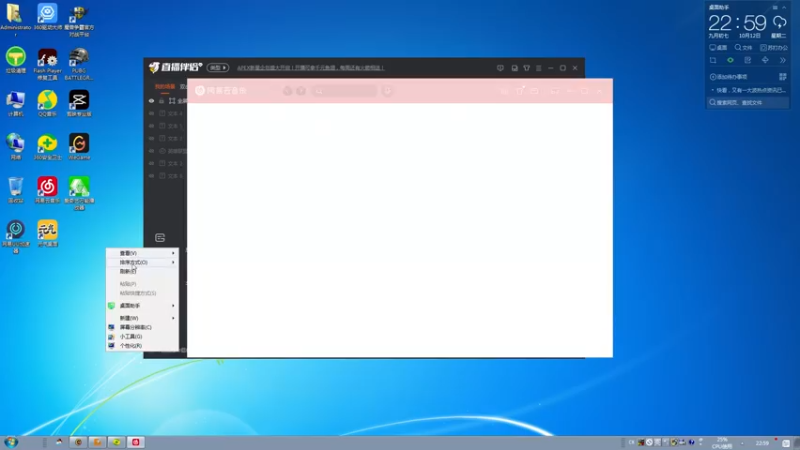The image size is (800, 450).
Task: Launch the QQ Music shortcut
Action: click(x=47, y=104)
